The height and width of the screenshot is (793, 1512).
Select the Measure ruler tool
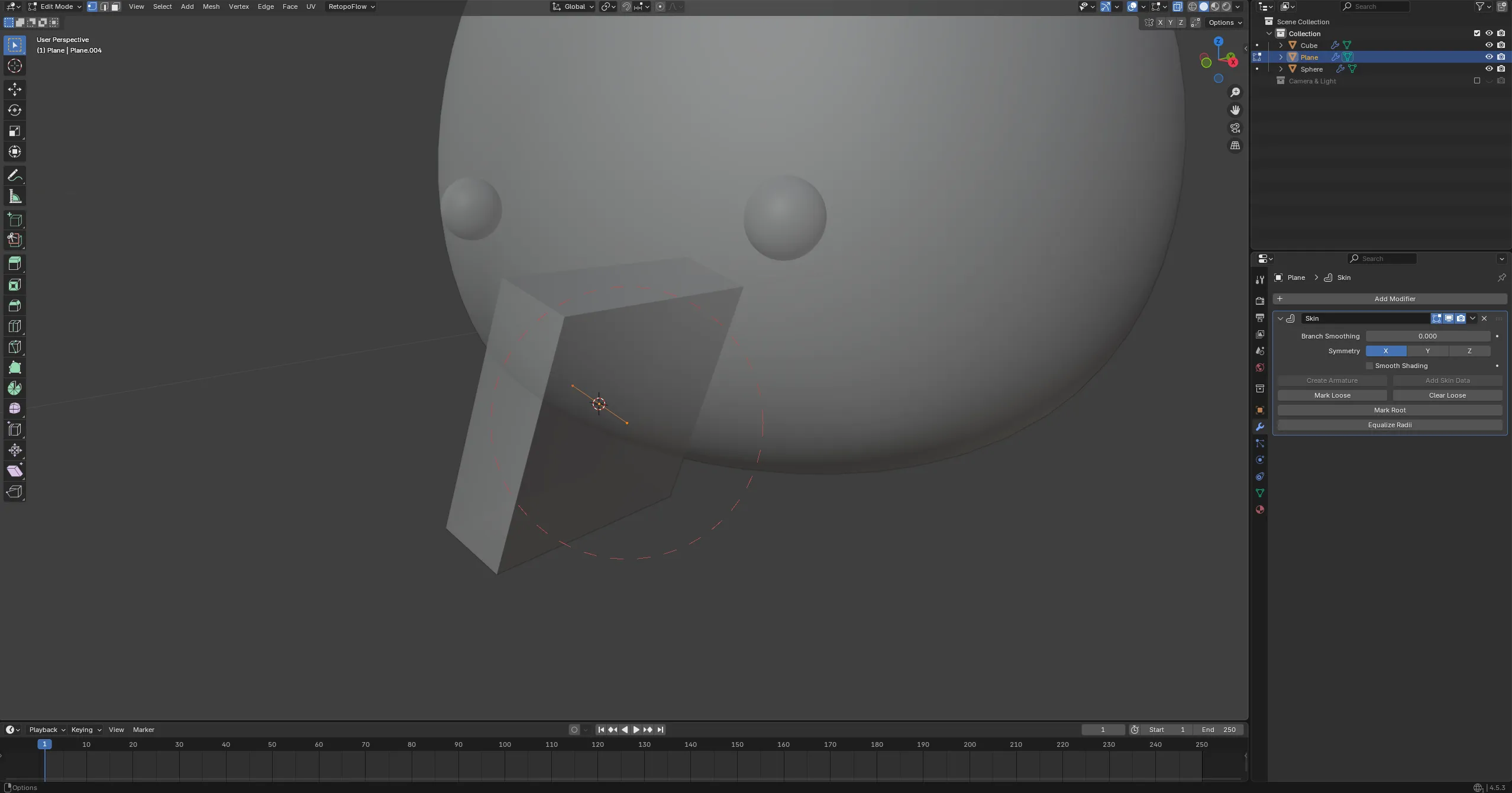[x=15, y=196]
